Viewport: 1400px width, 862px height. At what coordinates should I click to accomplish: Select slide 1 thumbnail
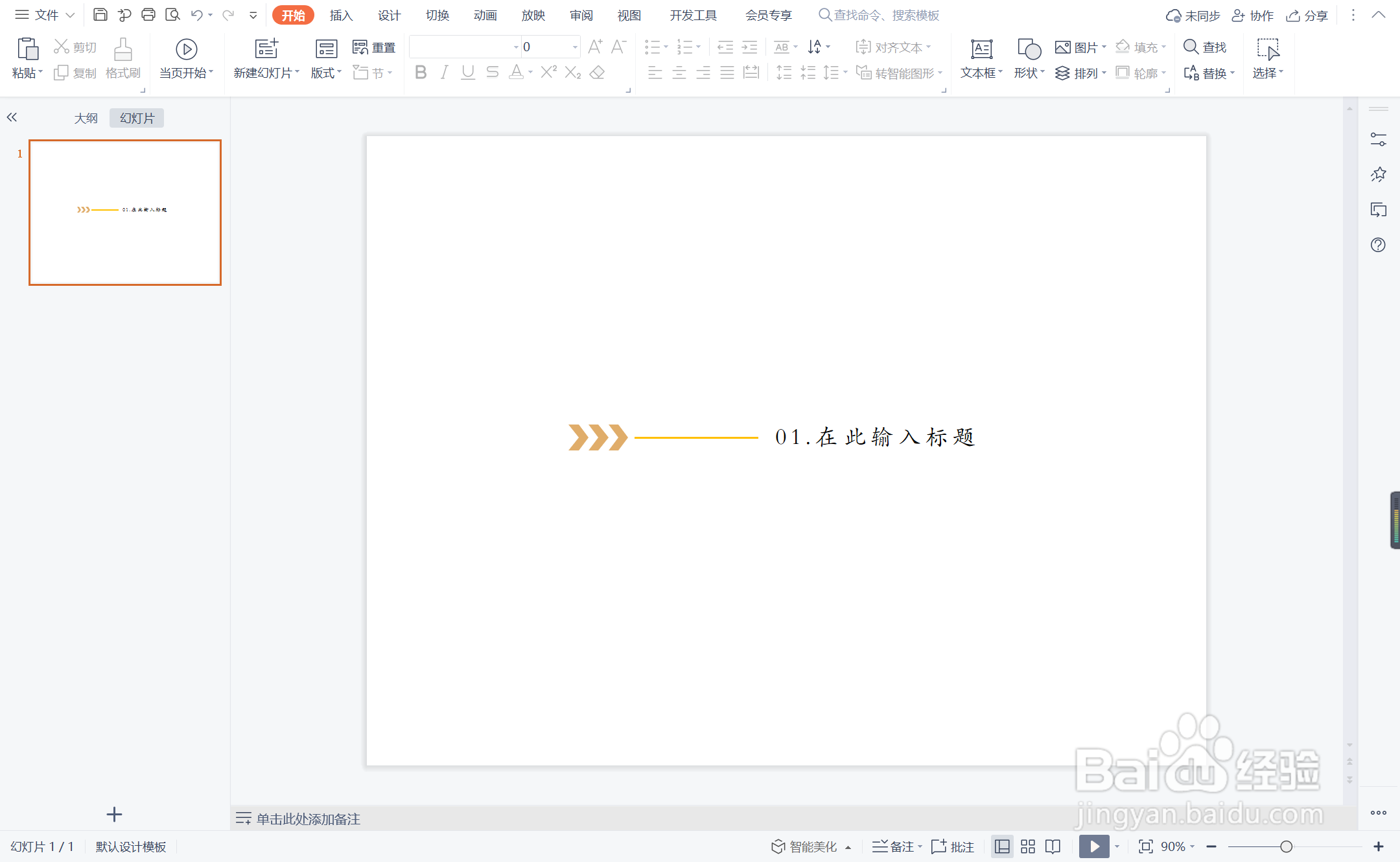pyautogui.click(x=125, y=213)
